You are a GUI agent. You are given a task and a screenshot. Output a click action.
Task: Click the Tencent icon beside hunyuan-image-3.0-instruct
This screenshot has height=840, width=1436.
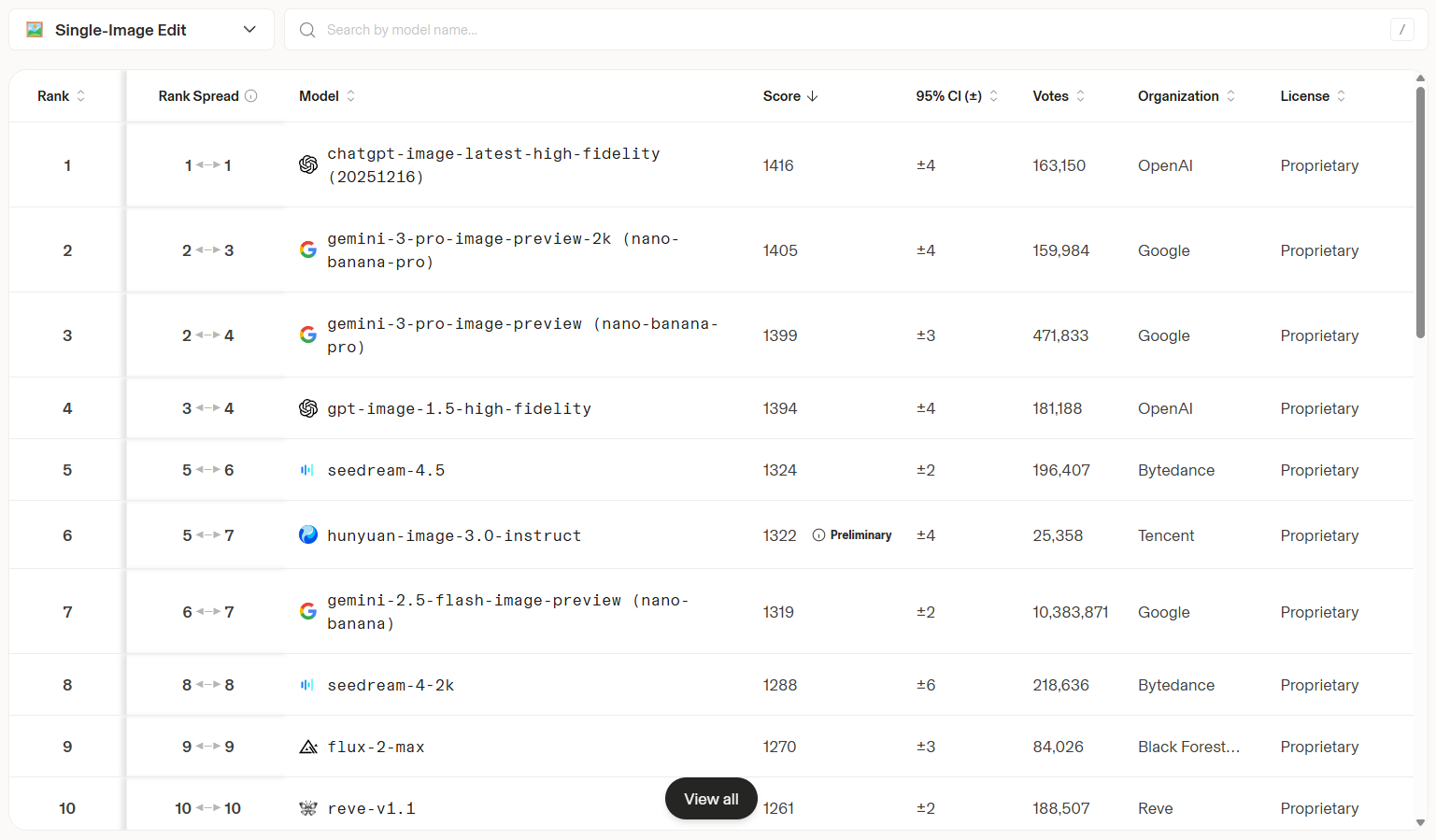click(308, 534)
